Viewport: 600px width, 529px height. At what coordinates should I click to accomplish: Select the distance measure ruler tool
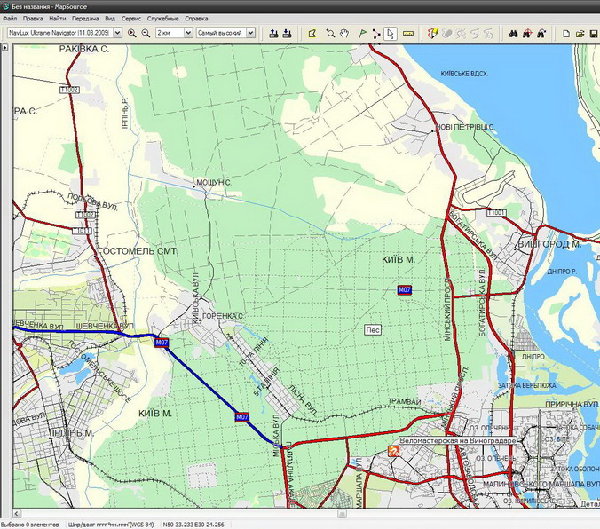click(407, 33)
